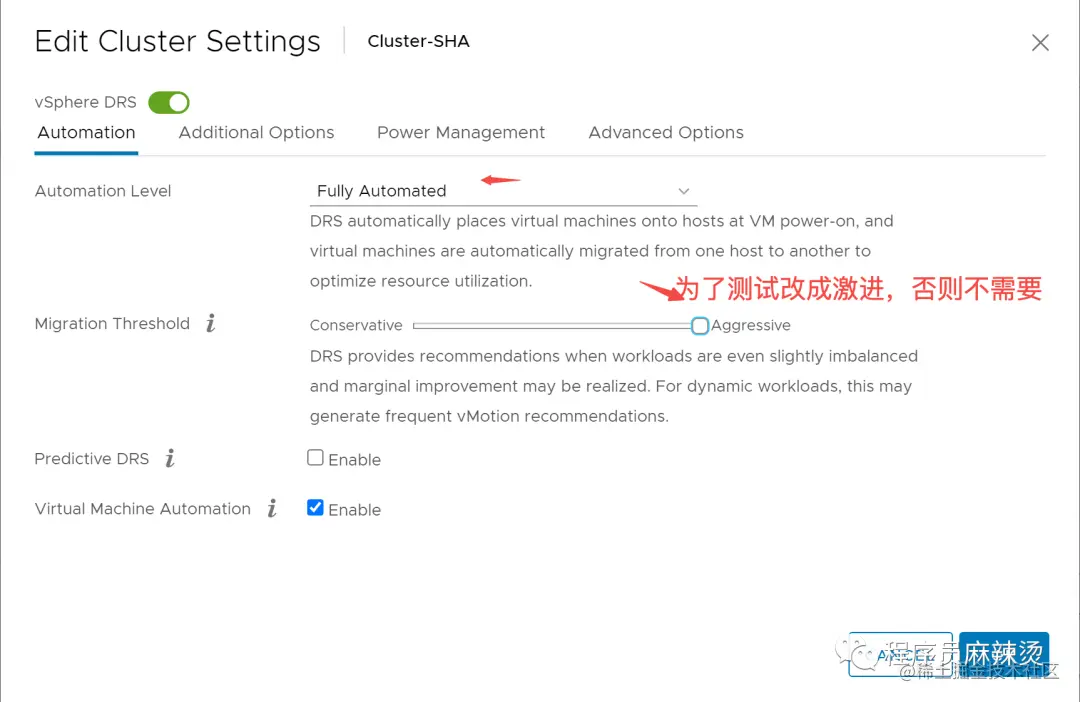View the Virtual Machine Automation info icon
This screenshot has width=1080, height=702.
tap(271, 509)
